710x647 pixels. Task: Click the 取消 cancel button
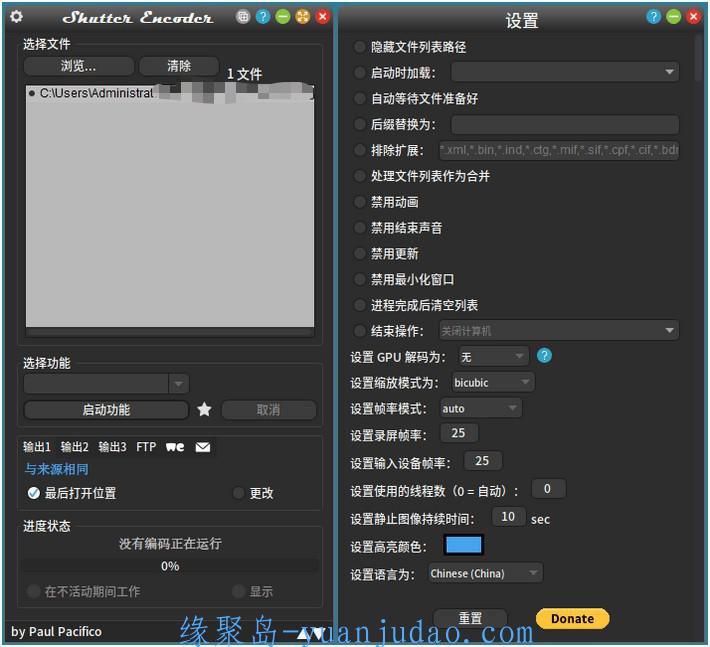(269, 410)
